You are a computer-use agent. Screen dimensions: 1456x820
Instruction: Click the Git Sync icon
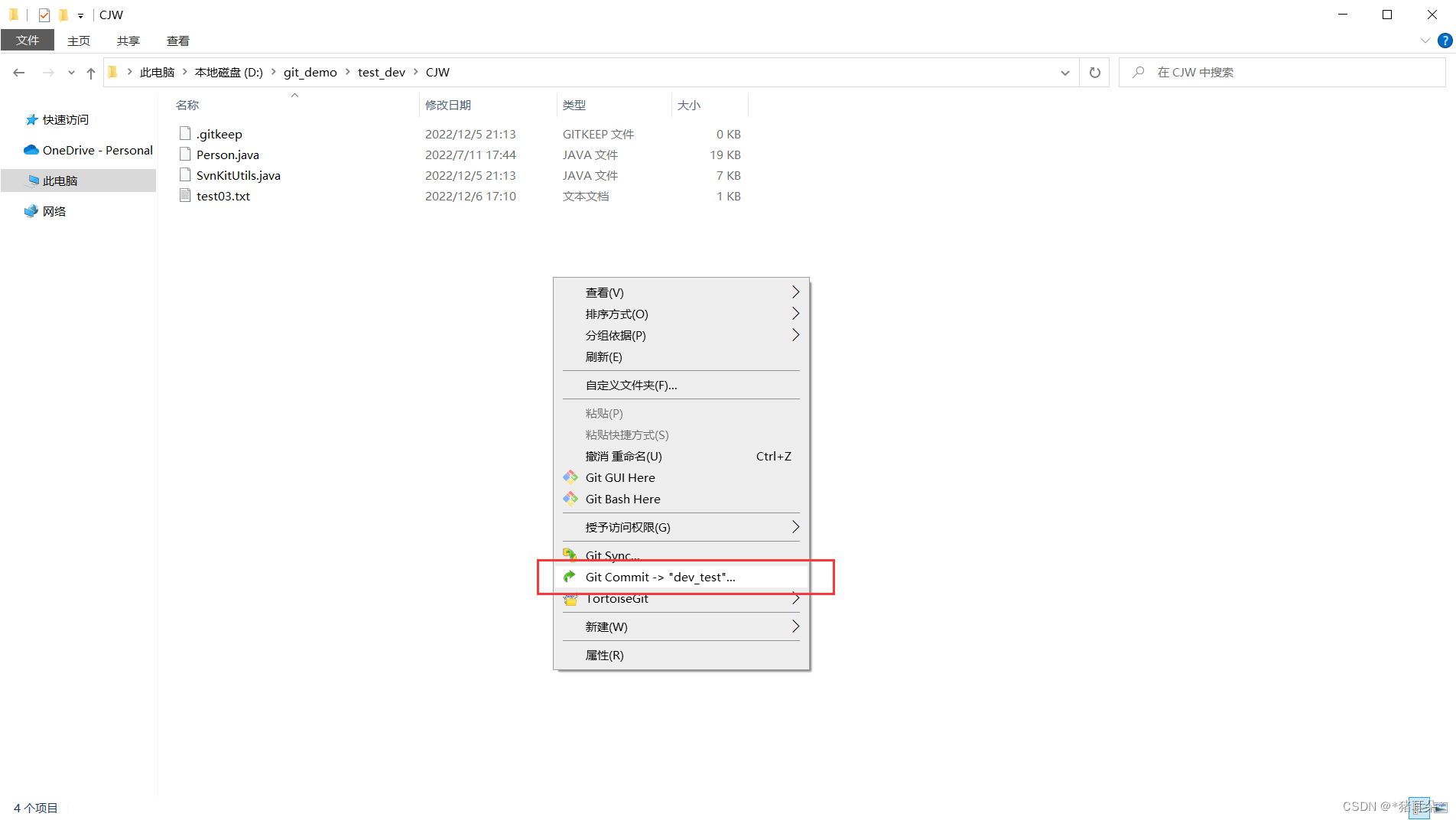coord(570,555)
